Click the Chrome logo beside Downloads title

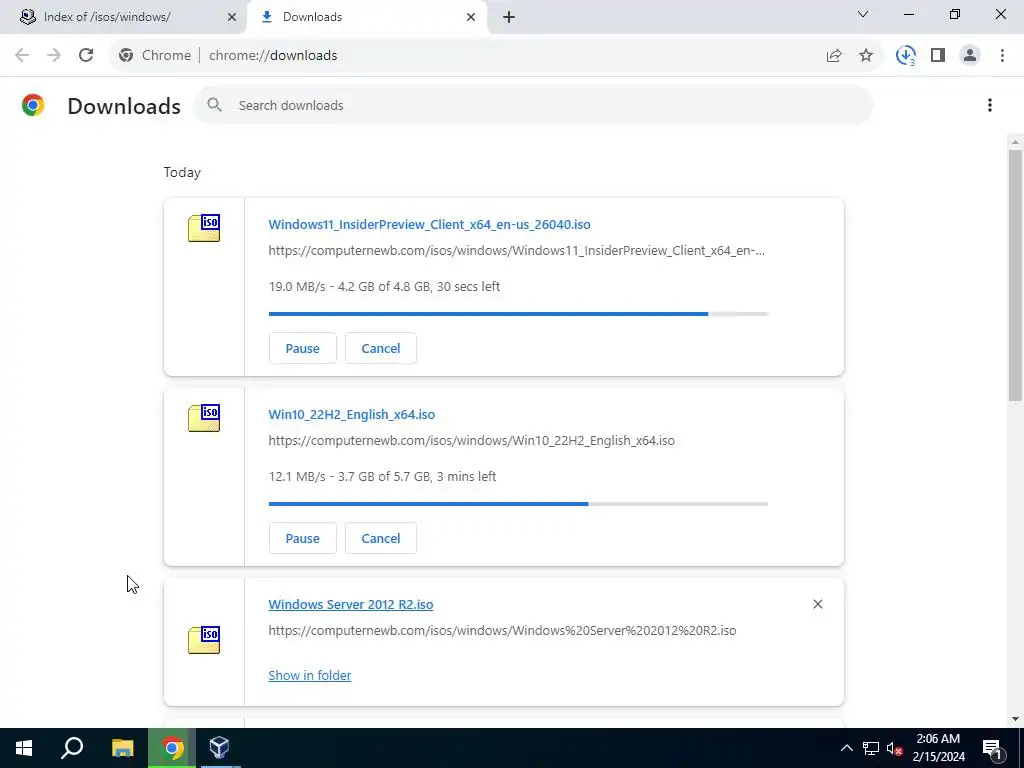[x=33, y=105]
